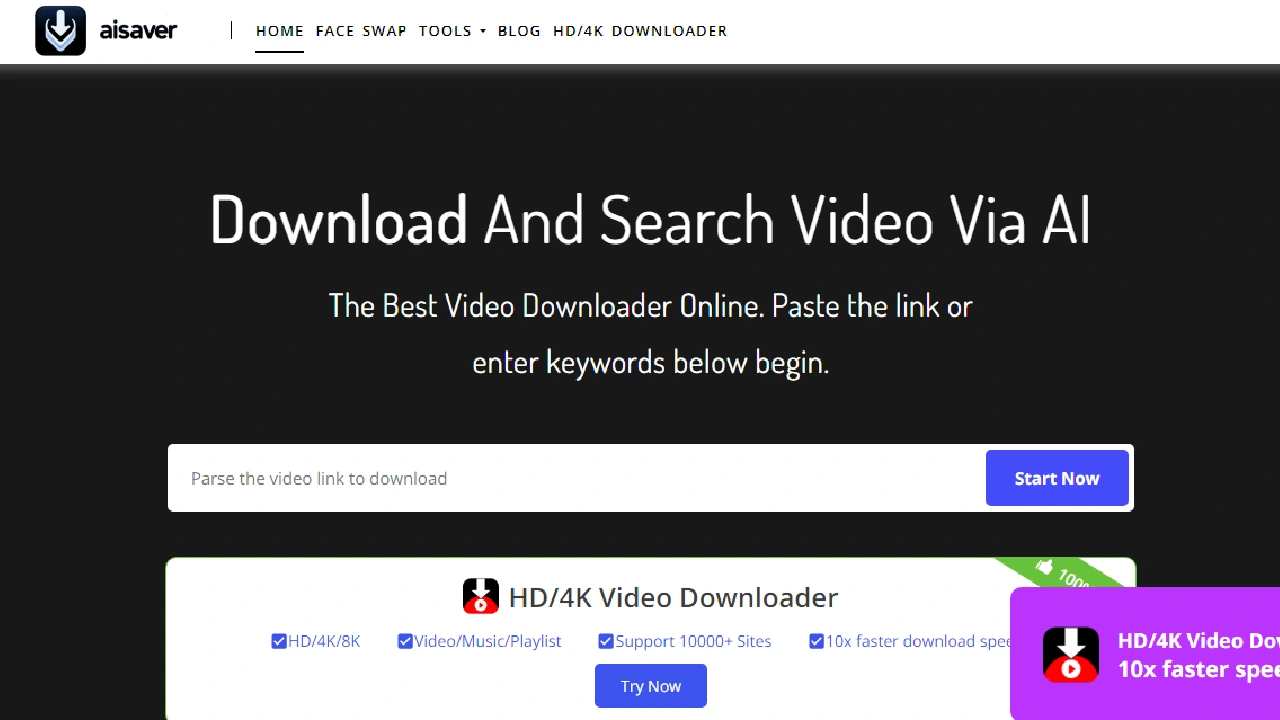Open the FACE SWAP page
The image size is (1280, 720).
361,31
